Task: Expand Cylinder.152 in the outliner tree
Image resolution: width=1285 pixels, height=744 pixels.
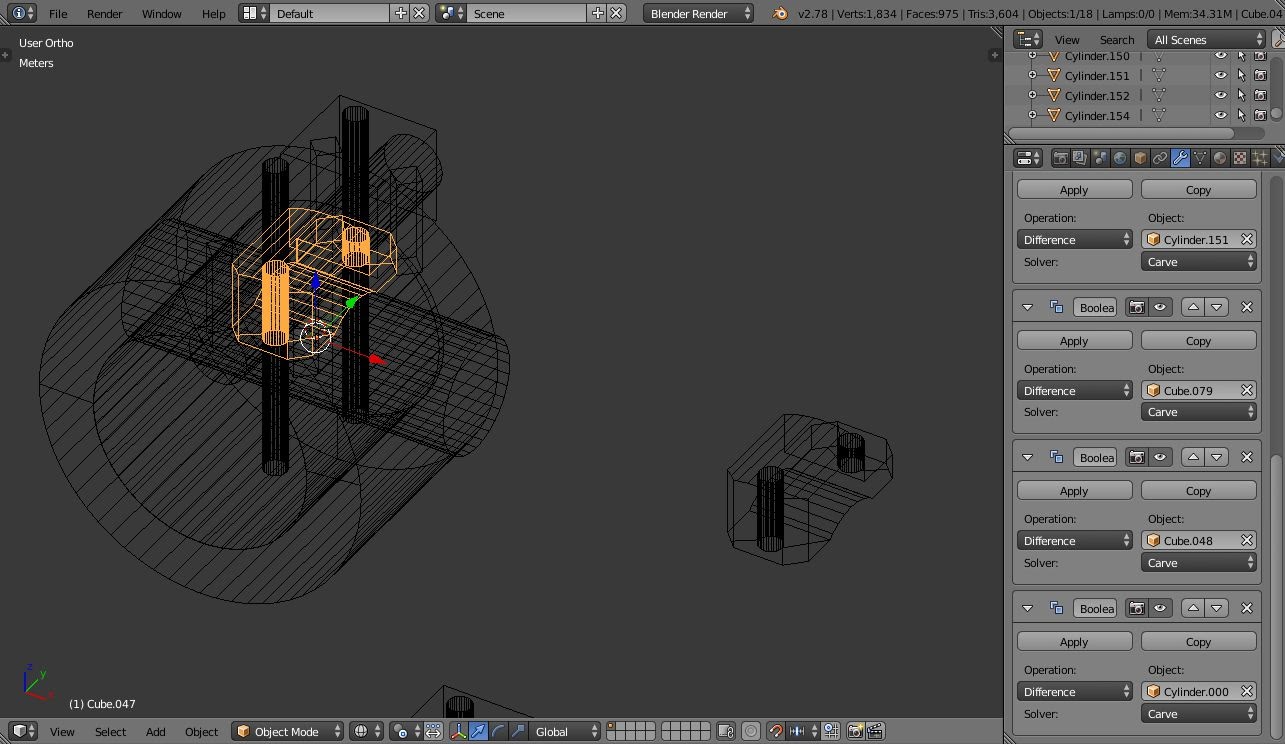Action: [1032, 96]
